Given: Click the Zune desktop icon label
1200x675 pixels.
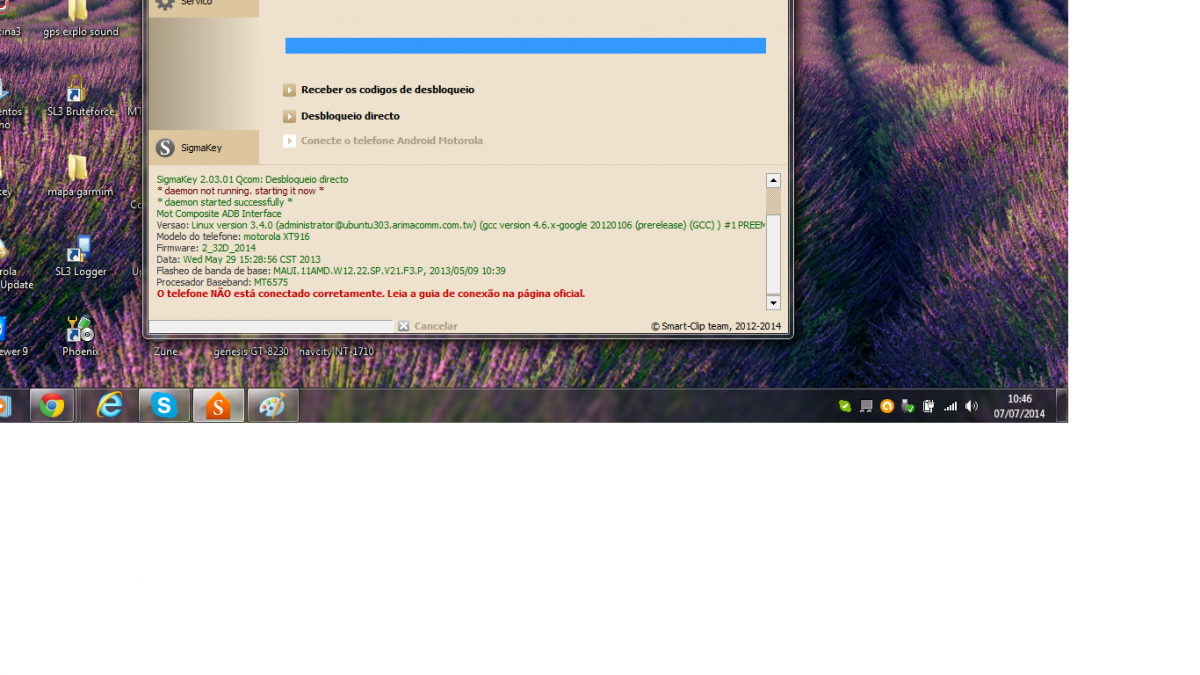Looking at the screenshot, I should point(165,352).
